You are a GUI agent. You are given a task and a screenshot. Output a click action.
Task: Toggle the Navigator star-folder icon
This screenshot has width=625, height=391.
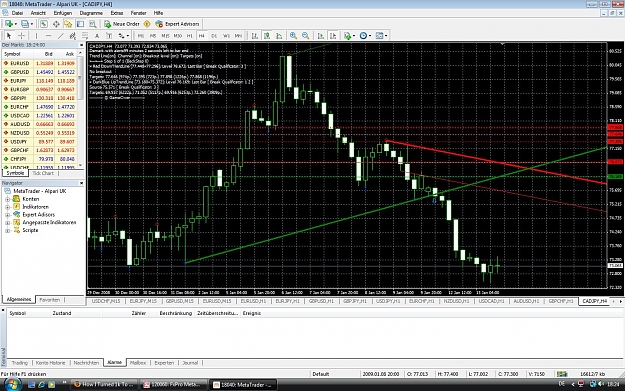[68, 24]
